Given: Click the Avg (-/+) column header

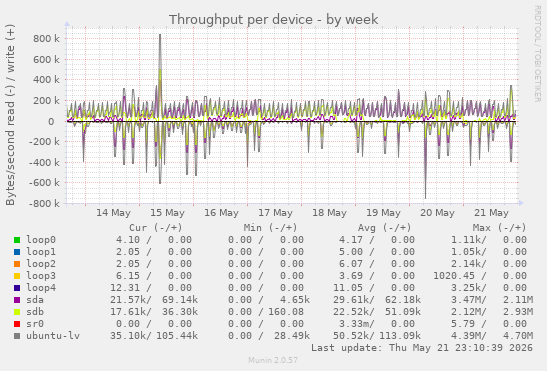Looking at the screenshot, I should 384,228.
